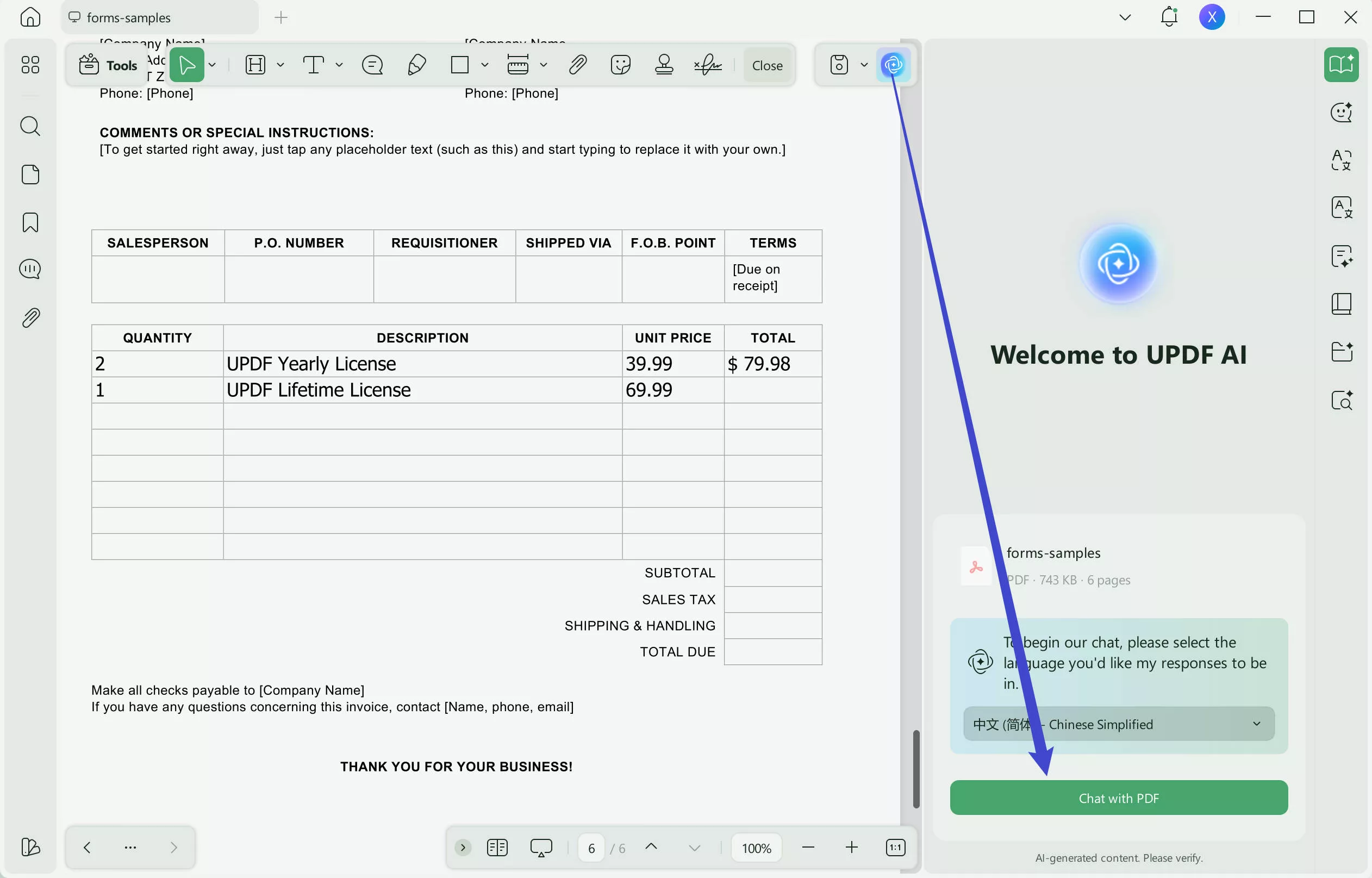This screenshot has width=1372, height=878.
Task: Click the Chat with PDF button
Action: coord(1118,798)
